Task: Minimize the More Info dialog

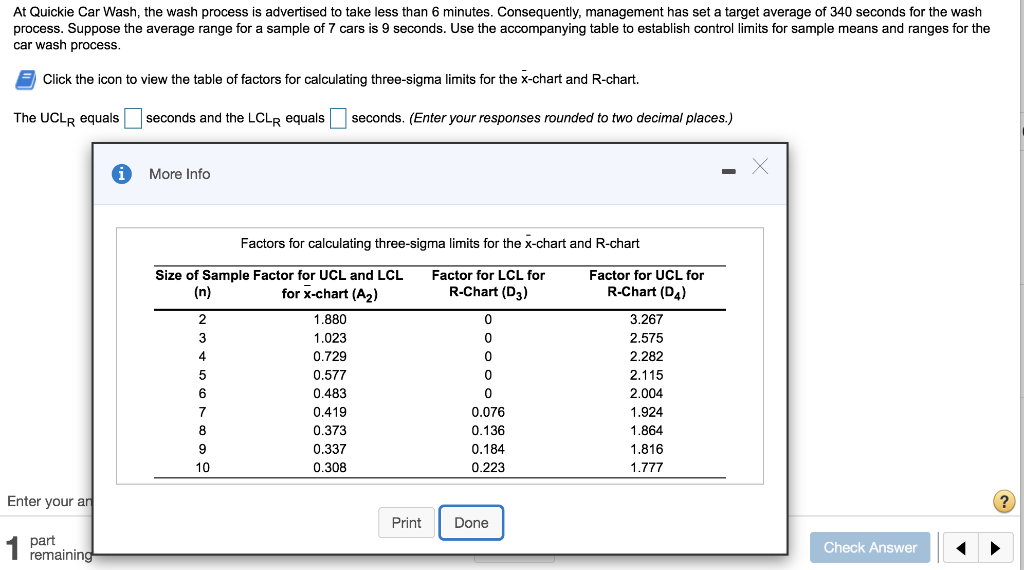Action: [x=729, y=172]
